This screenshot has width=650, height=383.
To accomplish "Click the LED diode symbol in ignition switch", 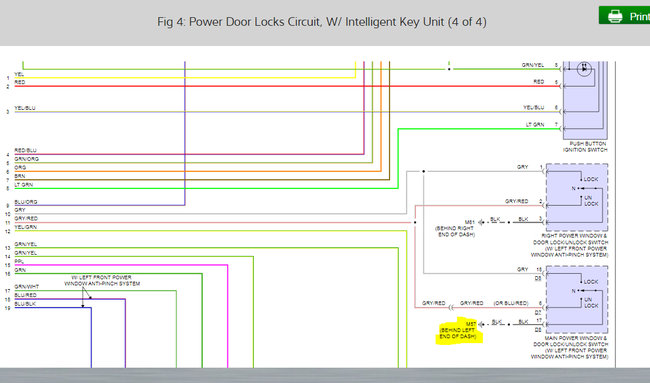I will [x=584, y=69].
